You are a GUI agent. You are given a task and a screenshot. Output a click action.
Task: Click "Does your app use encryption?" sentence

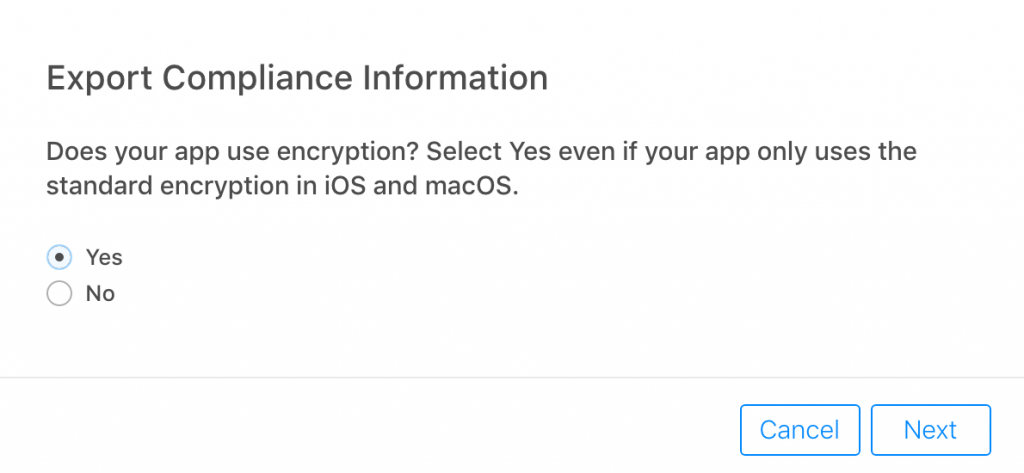(x=233, y=152)
